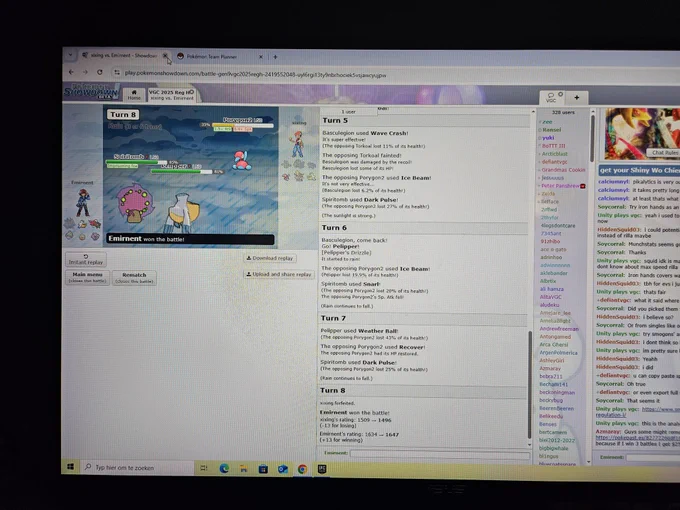The width and height of the screenshot is (680, 510).
Task: Click Porygon2's yellow HP bar
Action: coord(243,125)
